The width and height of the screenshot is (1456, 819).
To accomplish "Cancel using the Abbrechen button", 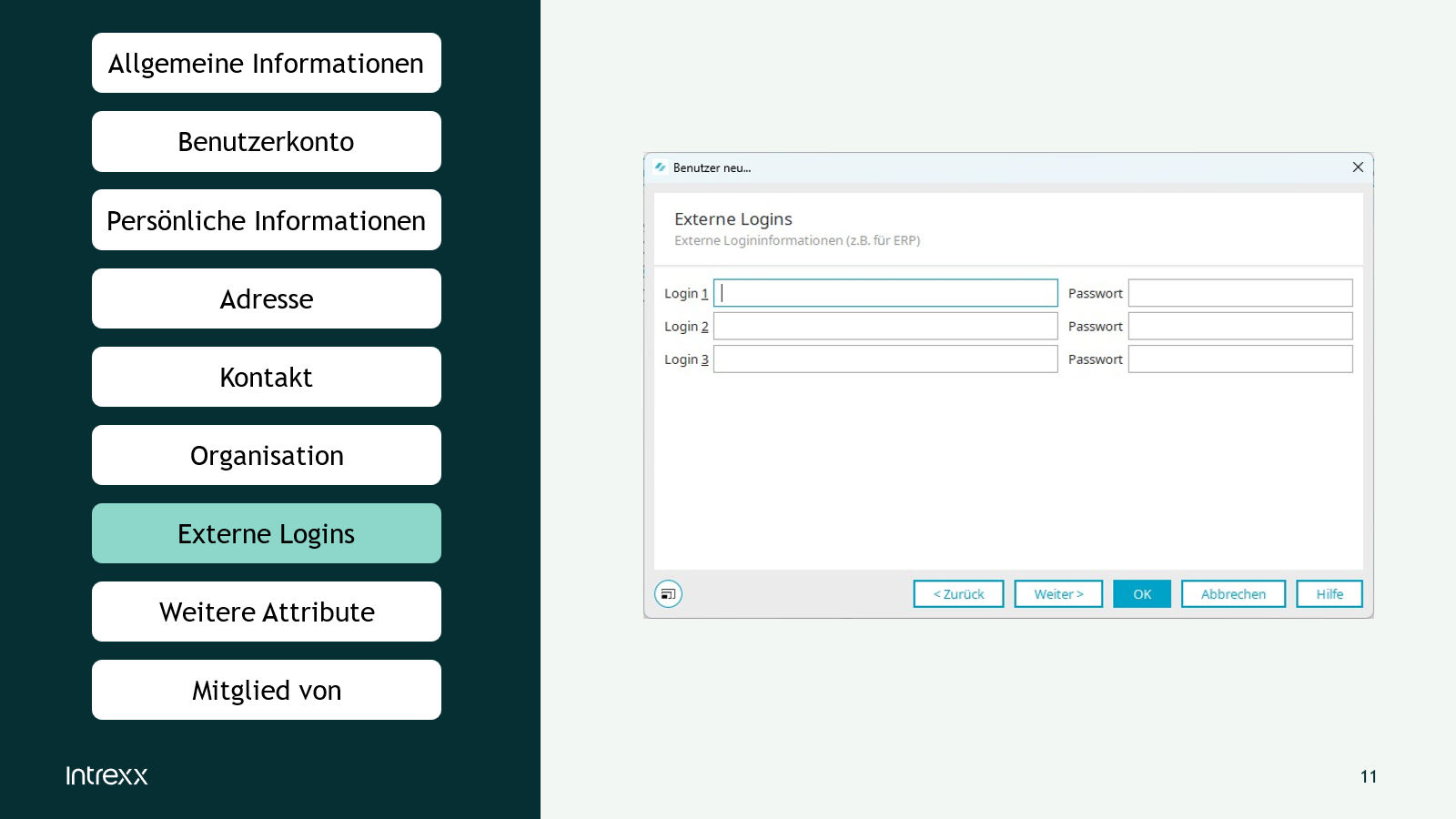I will (1233, 594).
